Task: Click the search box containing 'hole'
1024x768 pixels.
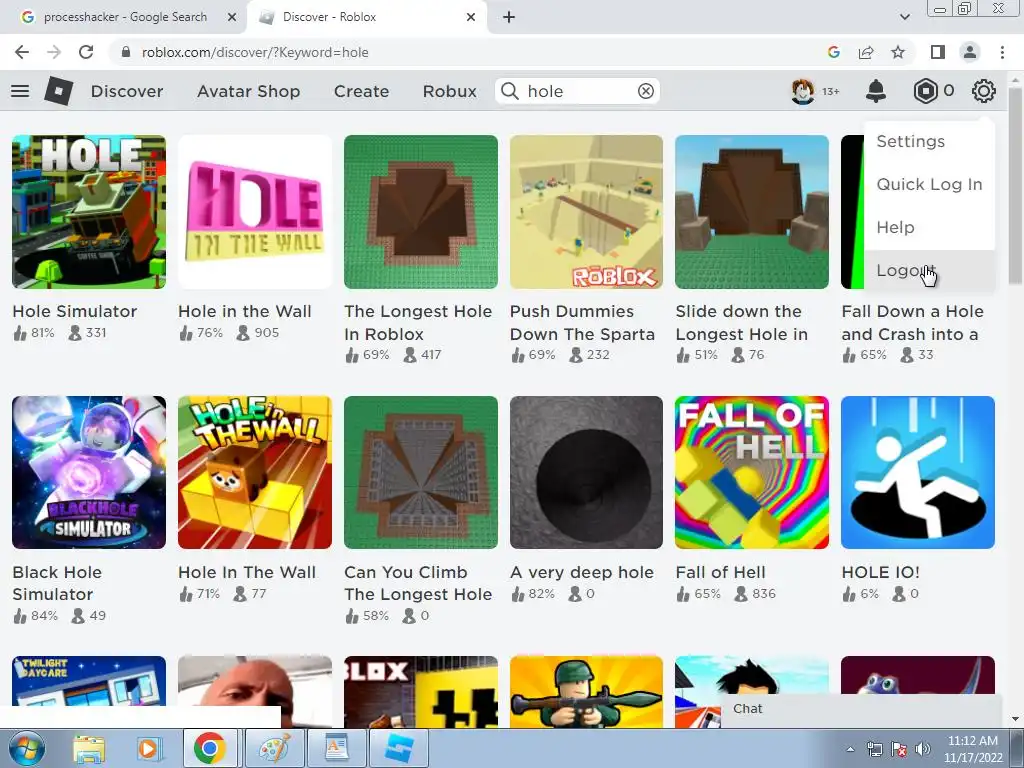Action: [577, 91]
